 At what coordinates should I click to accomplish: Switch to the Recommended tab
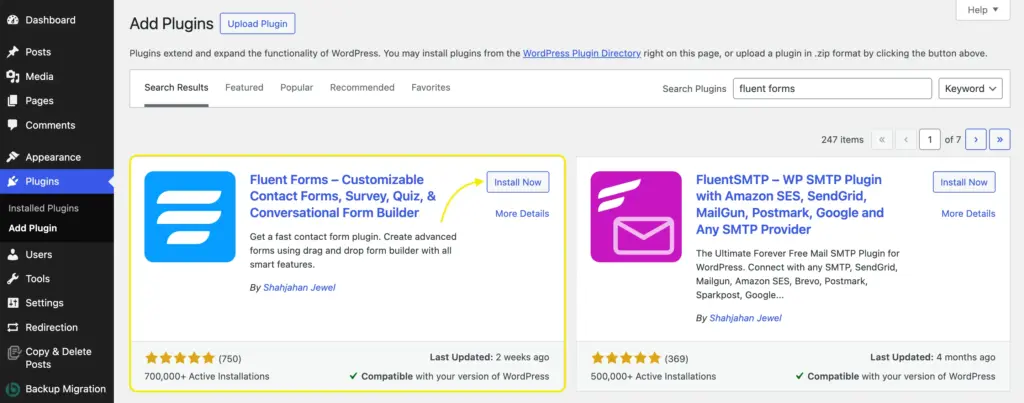coord(362,88)
